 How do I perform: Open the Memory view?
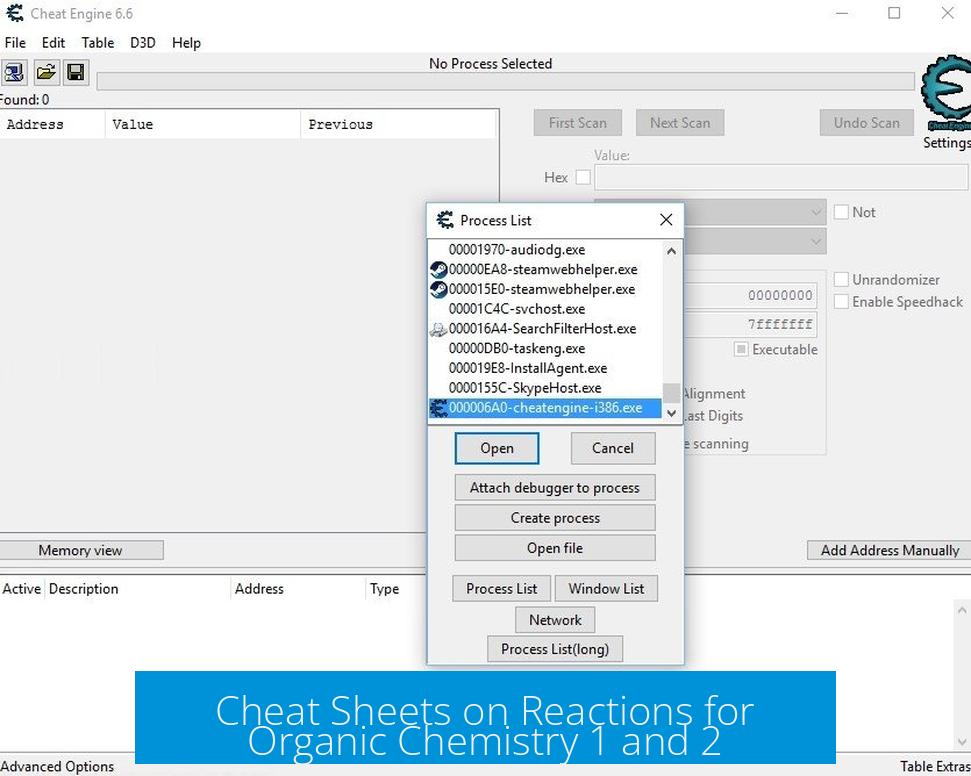pyautogui.click(x=81, y=550)
